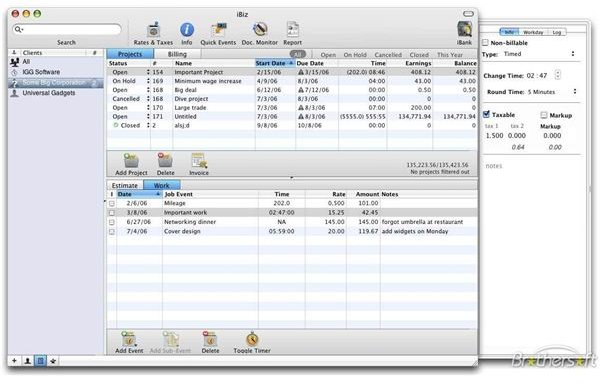This screenshot has width=600, height=385.
Task: Click the Add Project icon
Action: (131, 161)
